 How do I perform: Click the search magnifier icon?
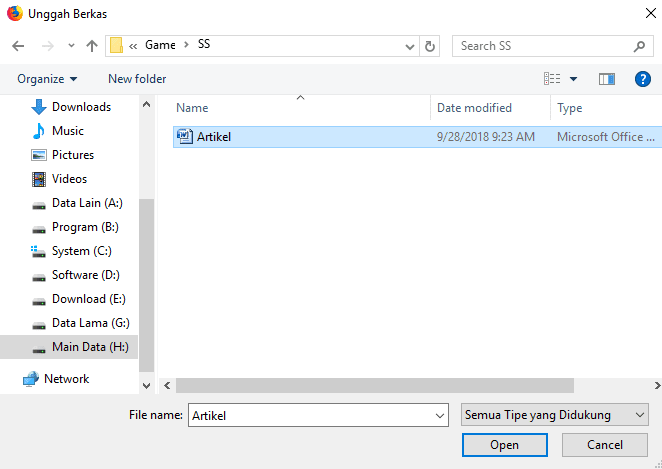[x=639, y=46]
